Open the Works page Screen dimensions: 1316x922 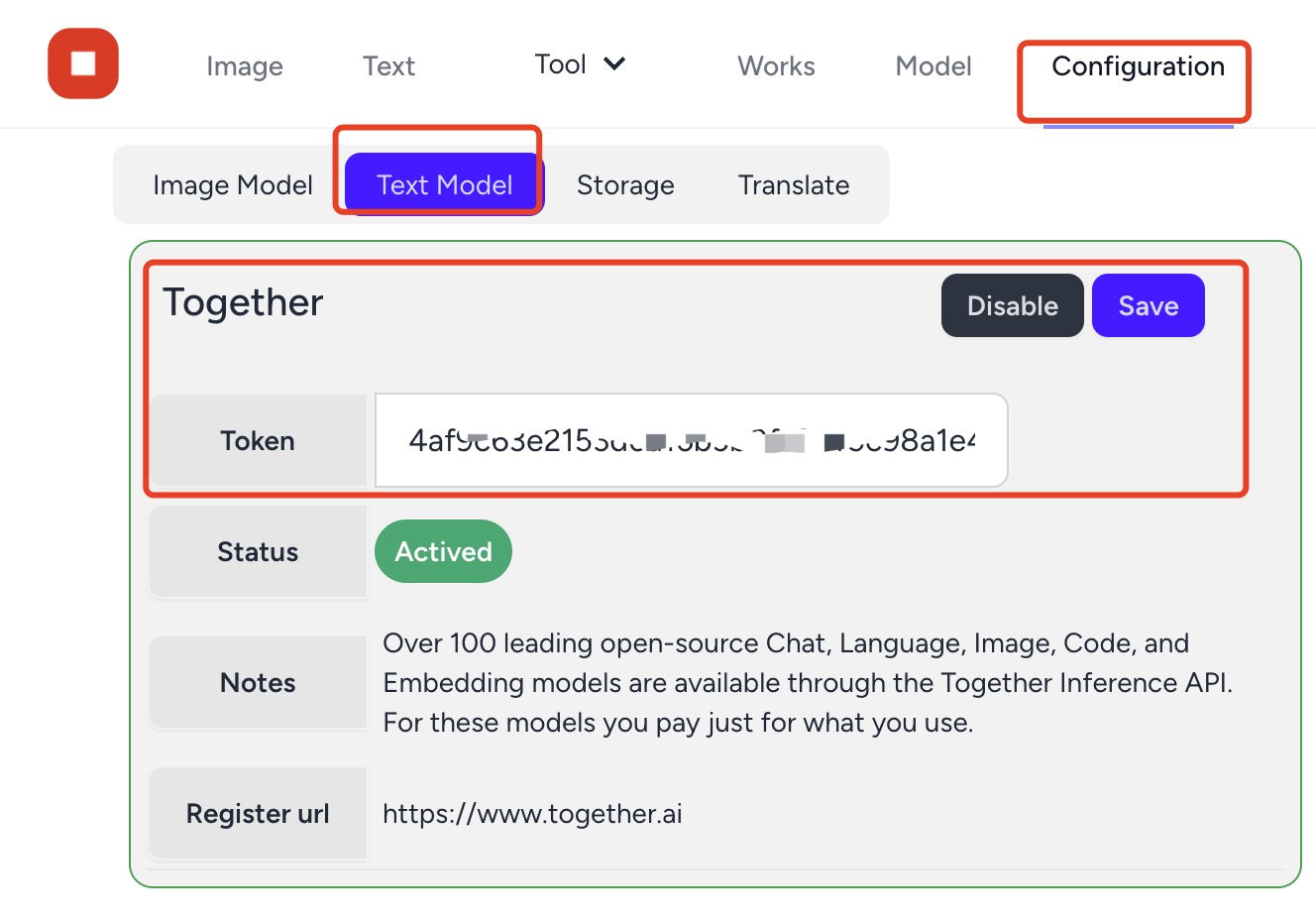776,66
